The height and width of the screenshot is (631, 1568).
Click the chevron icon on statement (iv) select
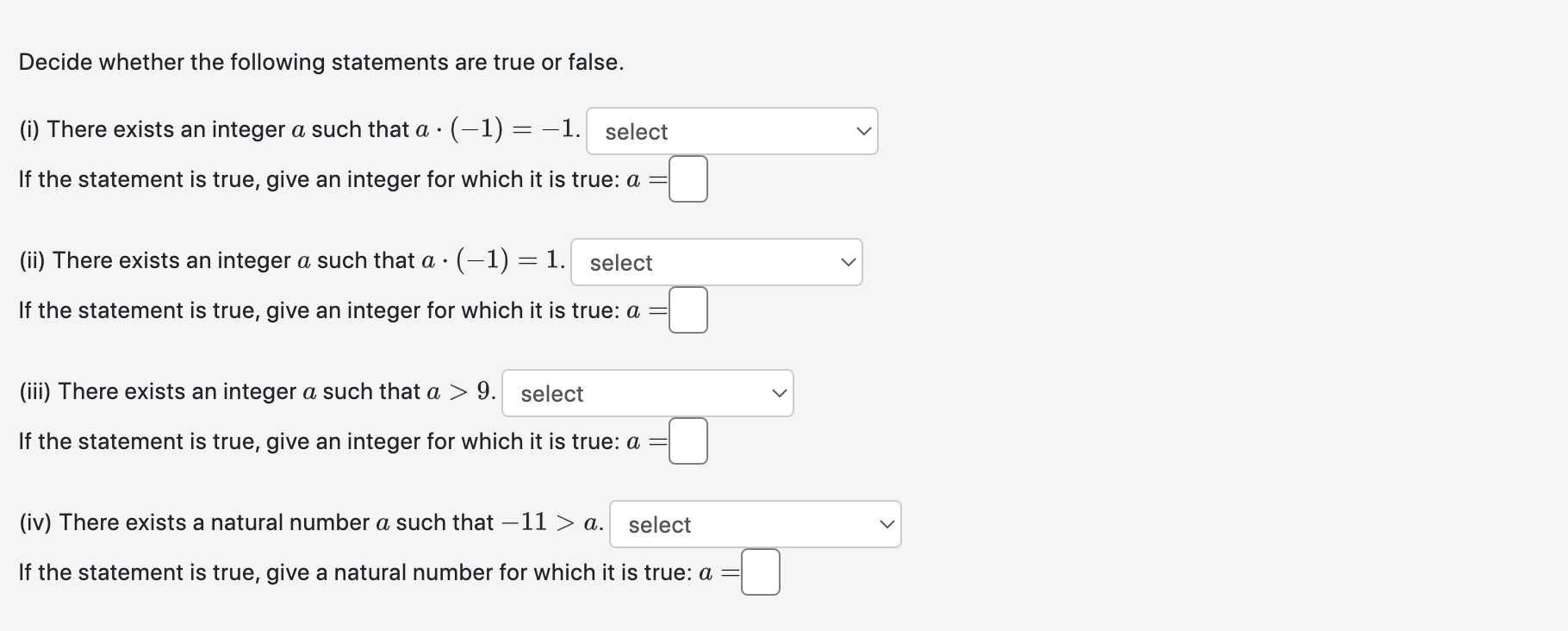[887, 524]
